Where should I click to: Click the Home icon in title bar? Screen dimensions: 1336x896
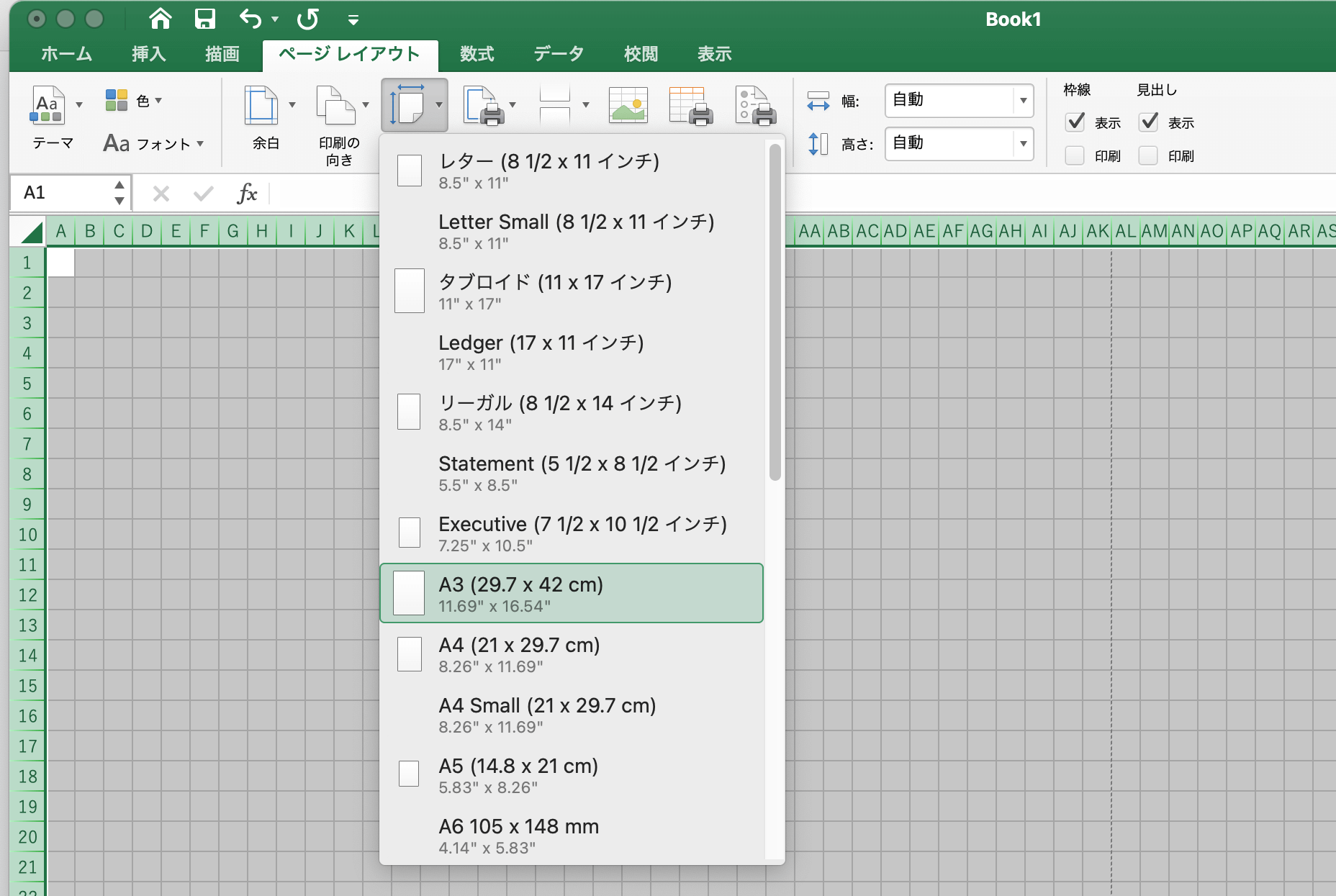tap(161, 19)
